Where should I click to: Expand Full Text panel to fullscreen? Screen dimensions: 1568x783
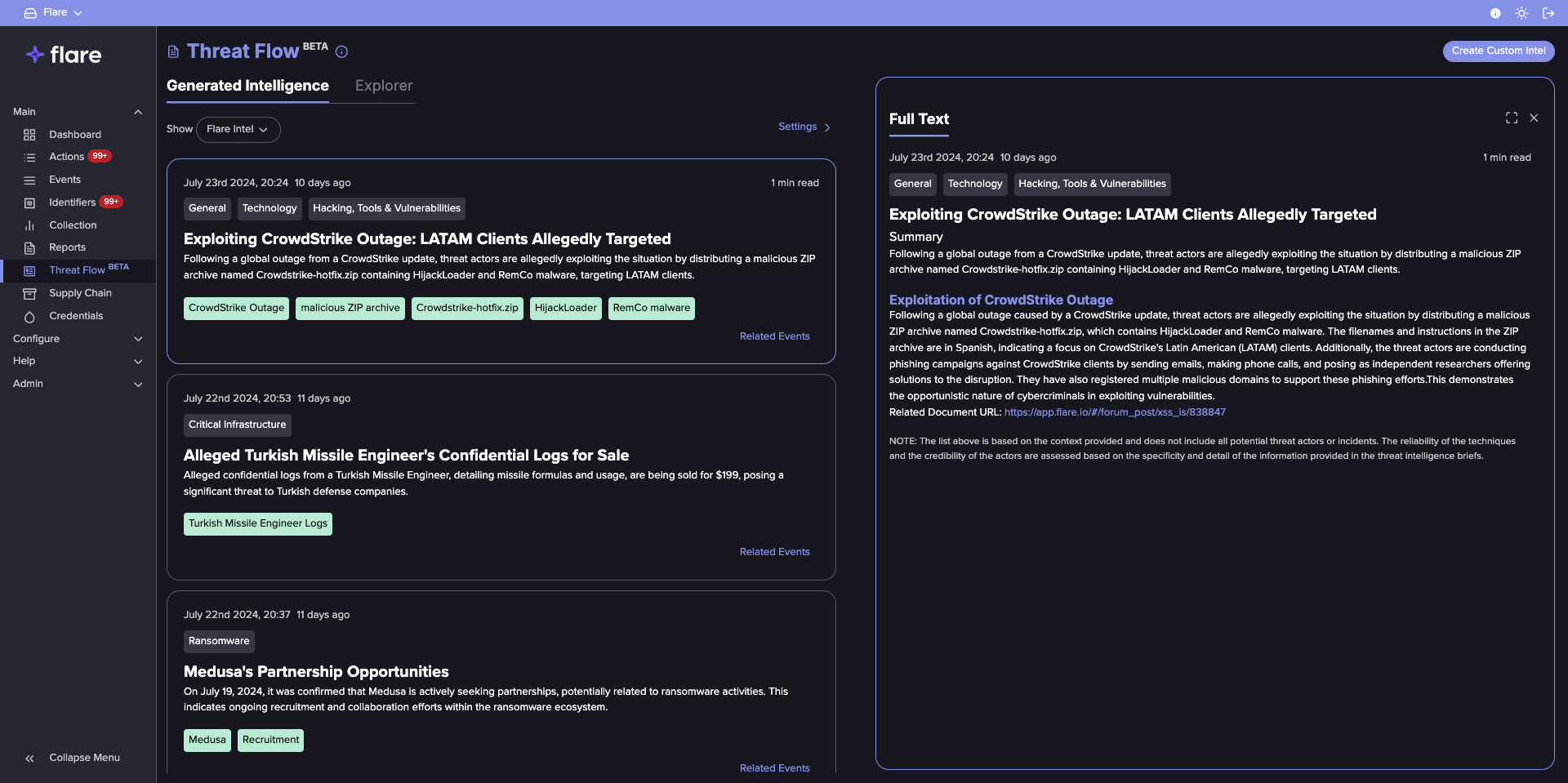1511,118
